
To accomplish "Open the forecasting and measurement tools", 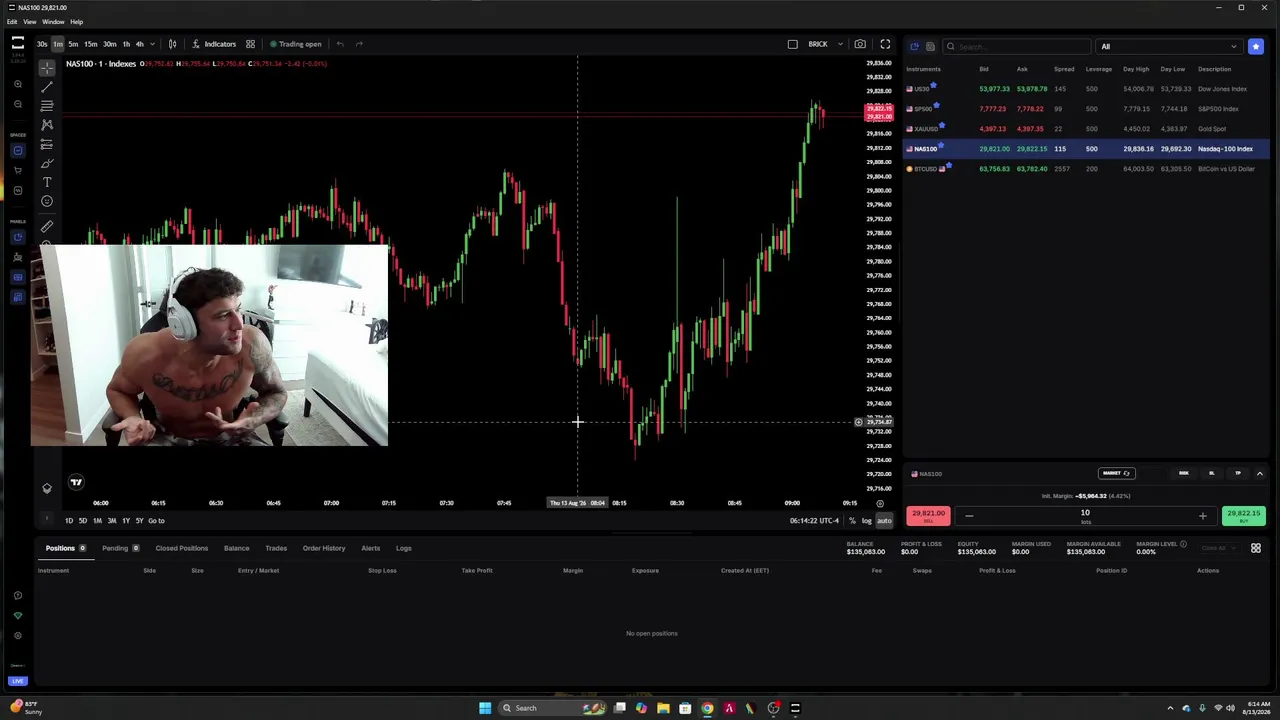I will 47,144.
